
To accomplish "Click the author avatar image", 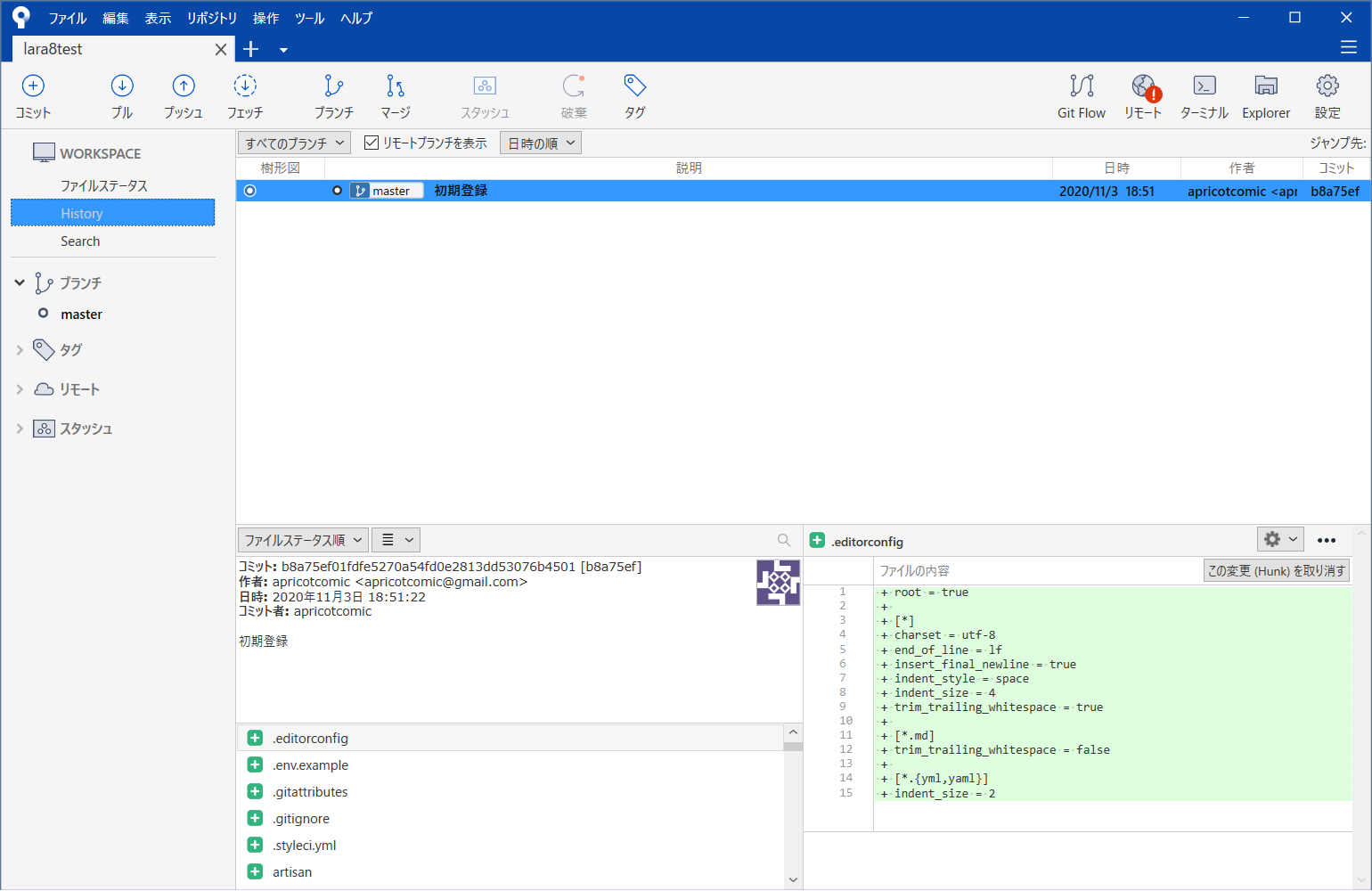I will [x=778, y=583].
